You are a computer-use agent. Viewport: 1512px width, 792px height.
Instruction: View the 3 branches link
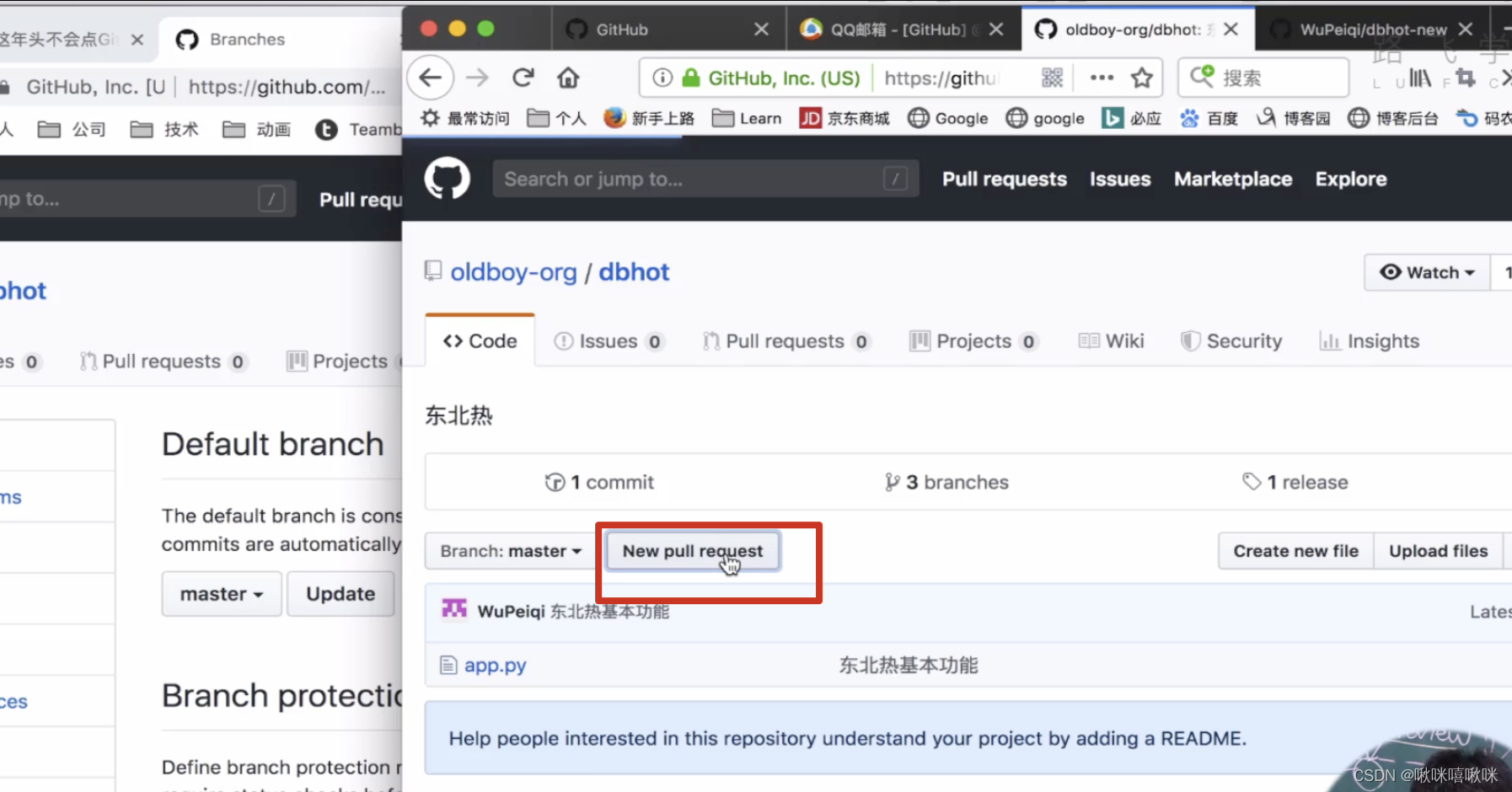[946, 482]
